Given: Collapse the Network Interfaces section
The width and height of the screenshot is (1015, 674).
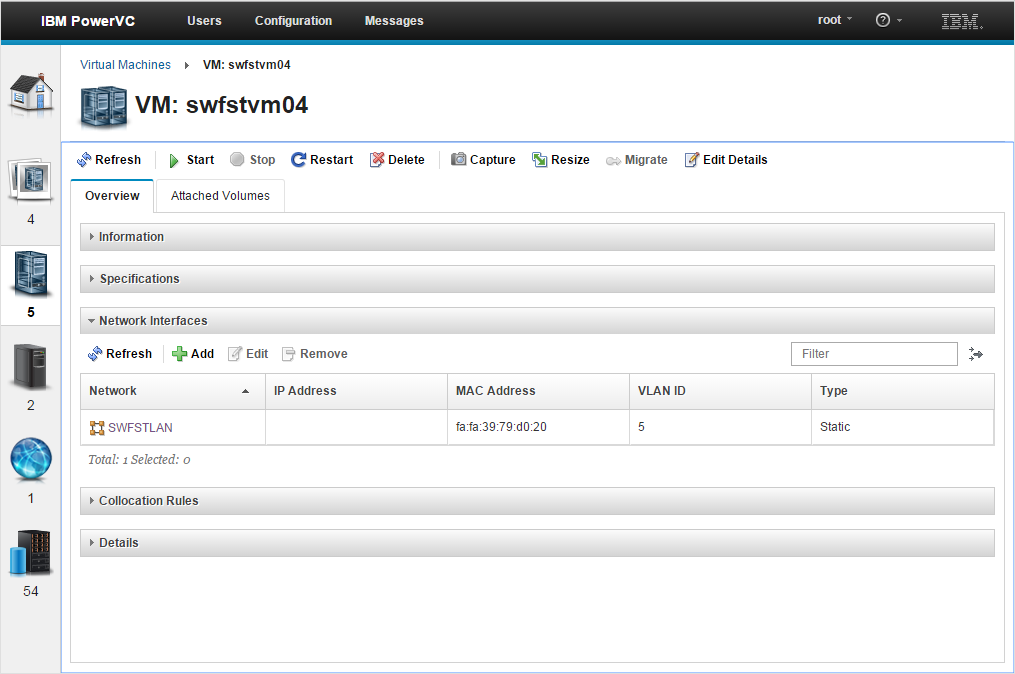Looking at the screenshot, I should tap(537, 320).
